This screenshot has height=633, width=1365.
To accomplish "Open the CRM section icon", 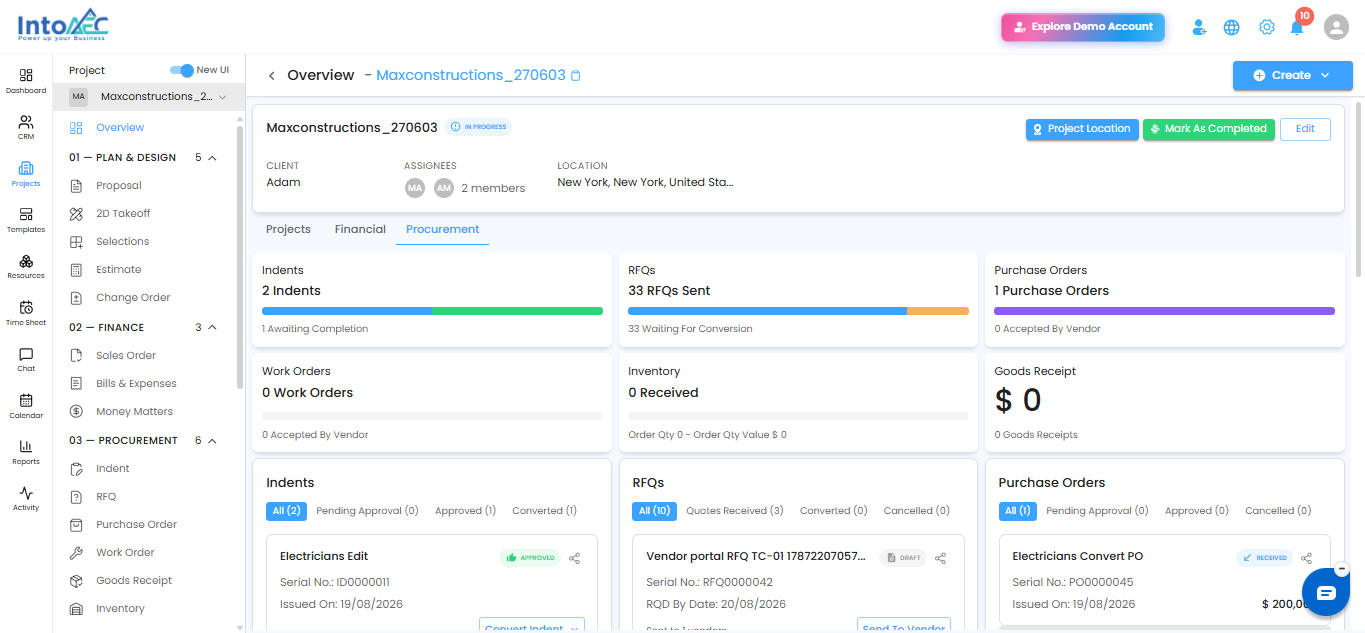I will (26, 127).
